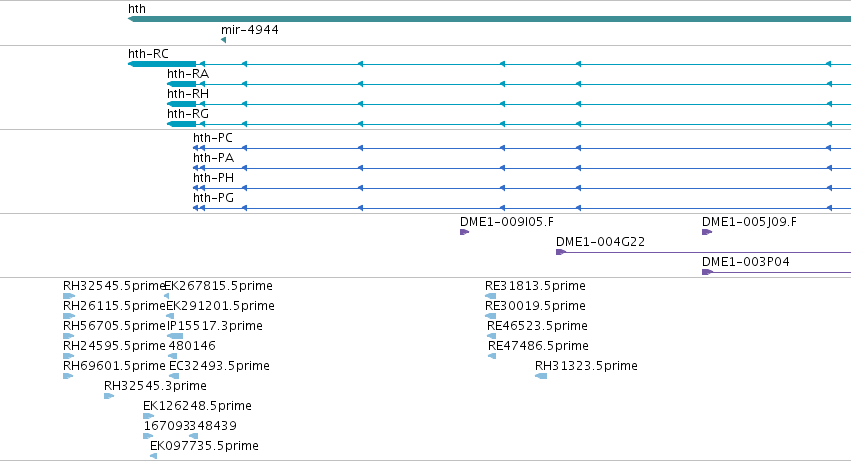Screen dimensions: 851x461
Task: Click the EC32493.5prime label
Action: click(x=219, y=367)
